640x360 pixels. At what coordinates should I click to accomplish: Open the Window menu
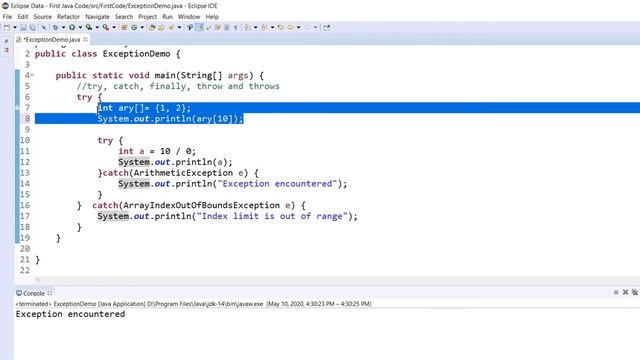point(189,17)
